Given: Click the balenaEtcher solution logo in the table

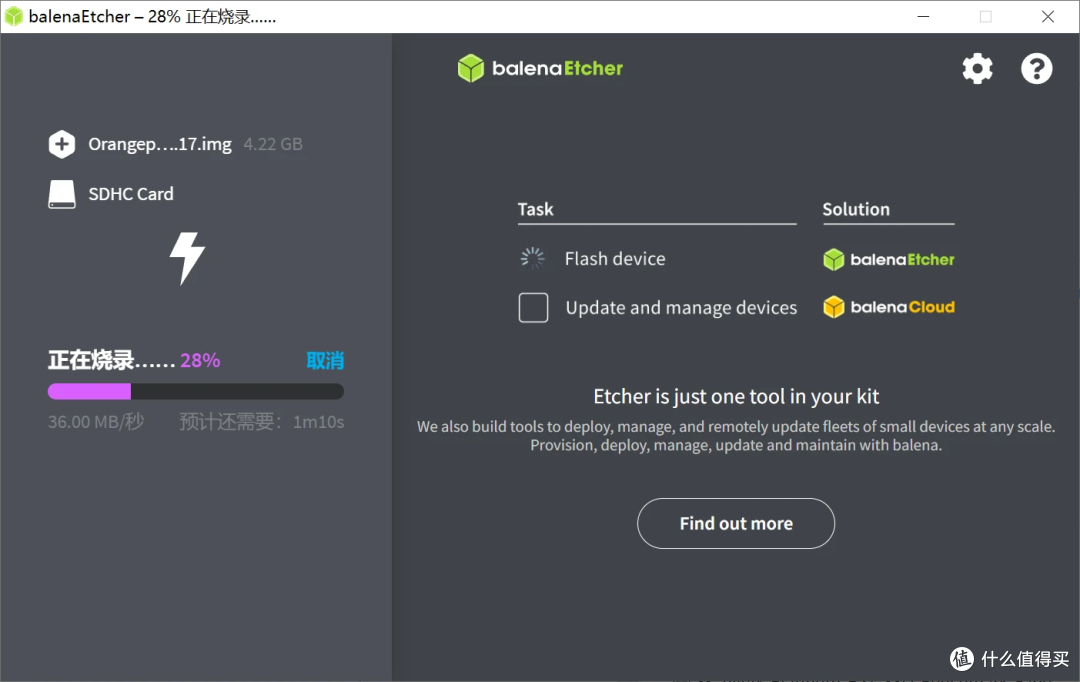Looking at the screenshot, I should (889, 260).
